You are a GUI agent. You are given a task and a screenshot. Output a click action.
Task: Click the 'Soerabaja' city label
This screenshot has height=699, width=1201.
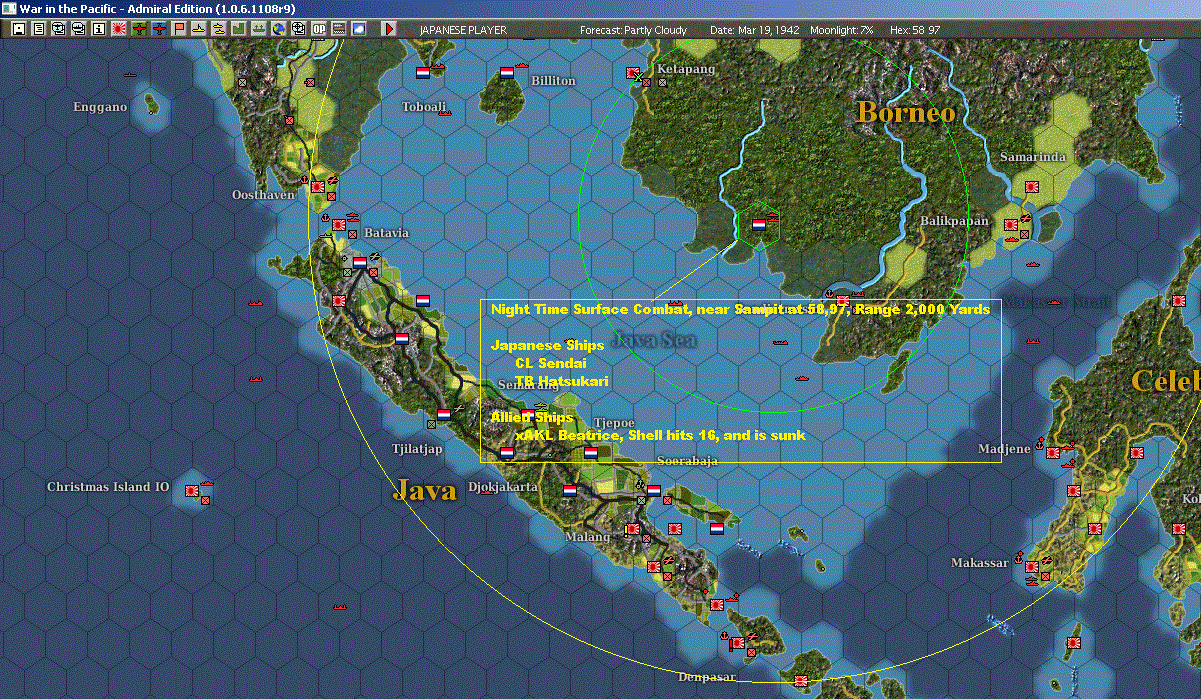pyautogui.click(x=688, y=461)
